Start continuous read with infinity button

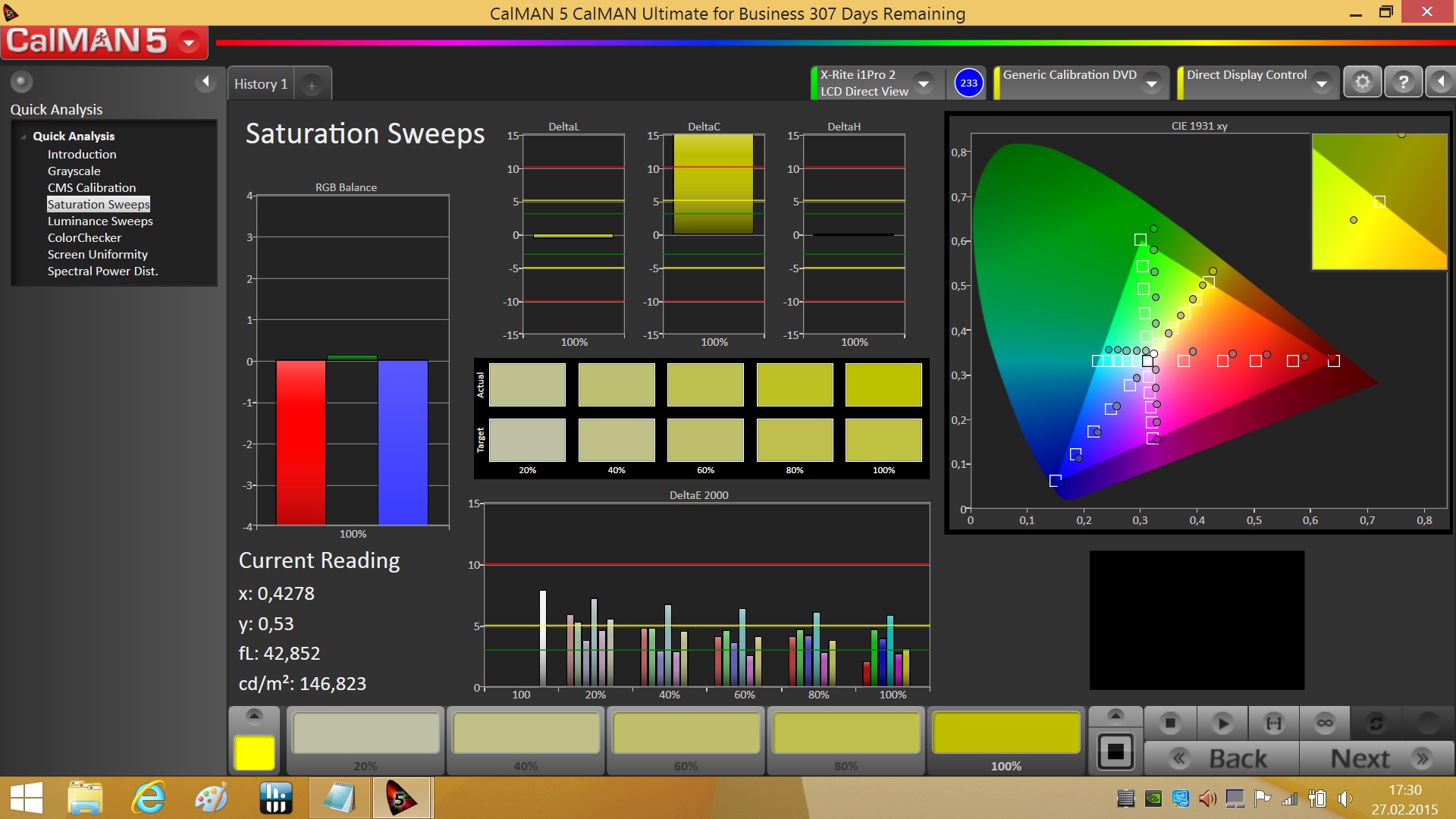pyautogui.click(x=1325, y=723)
